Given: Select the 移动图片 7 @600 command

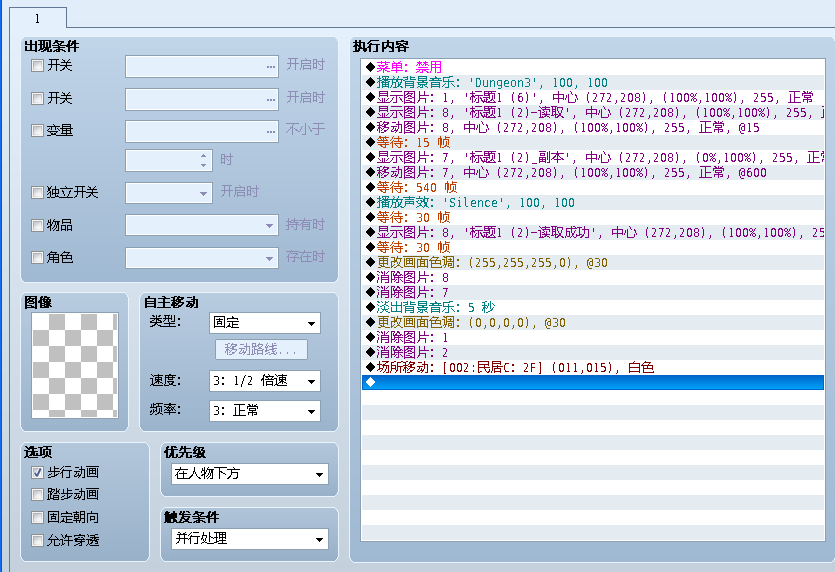Looking at the screenshot, I should coord(593,172).
